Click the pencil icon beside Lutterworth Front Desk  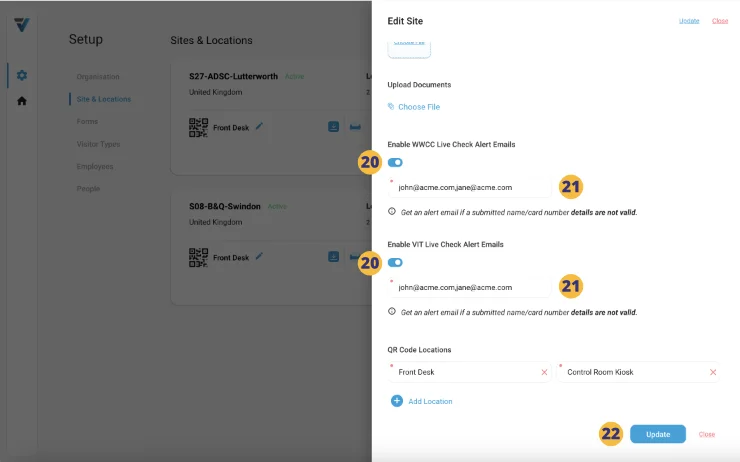259,126
